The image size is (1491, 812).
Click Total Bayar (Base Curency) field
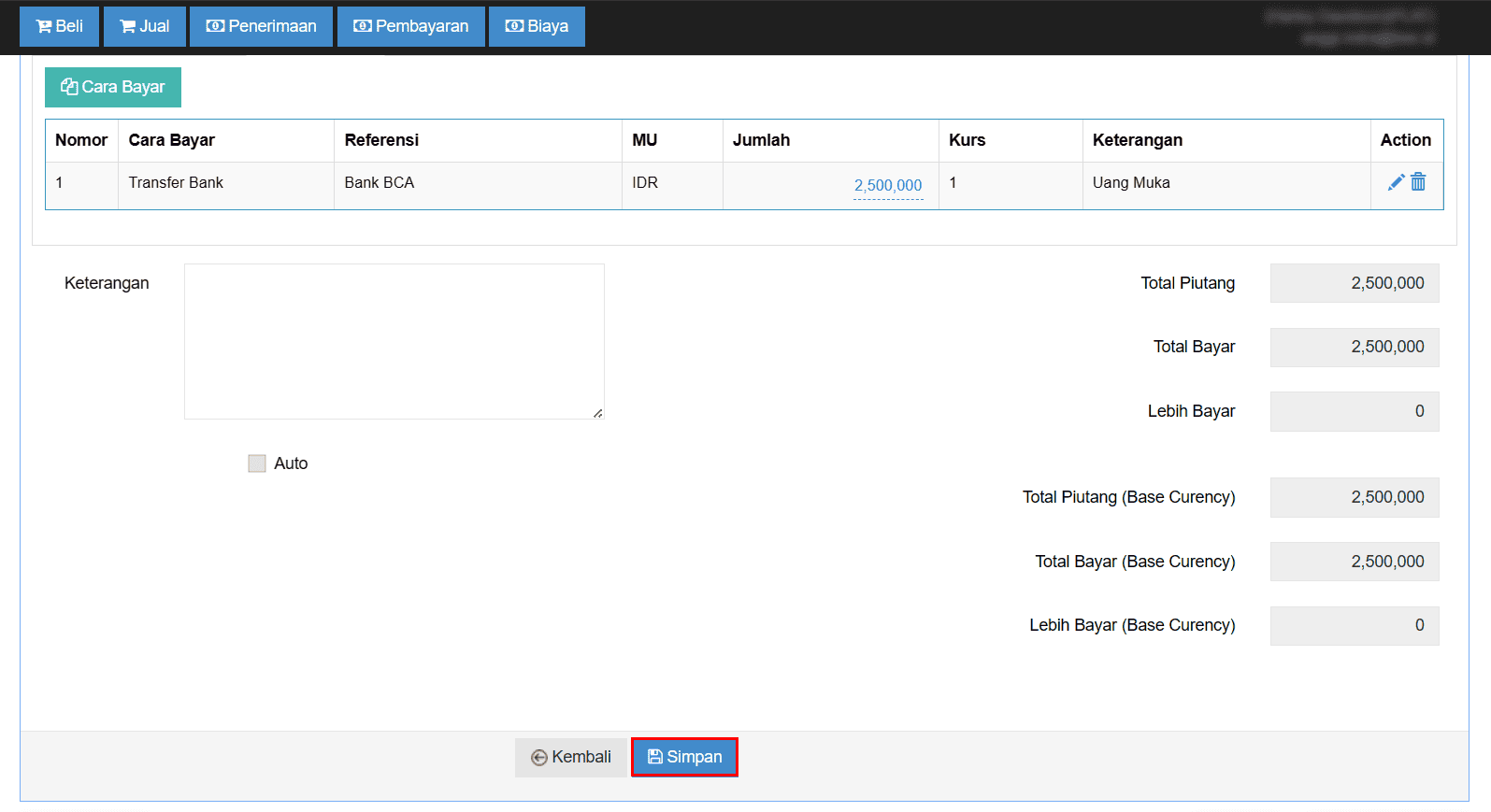click(1355, 562)
